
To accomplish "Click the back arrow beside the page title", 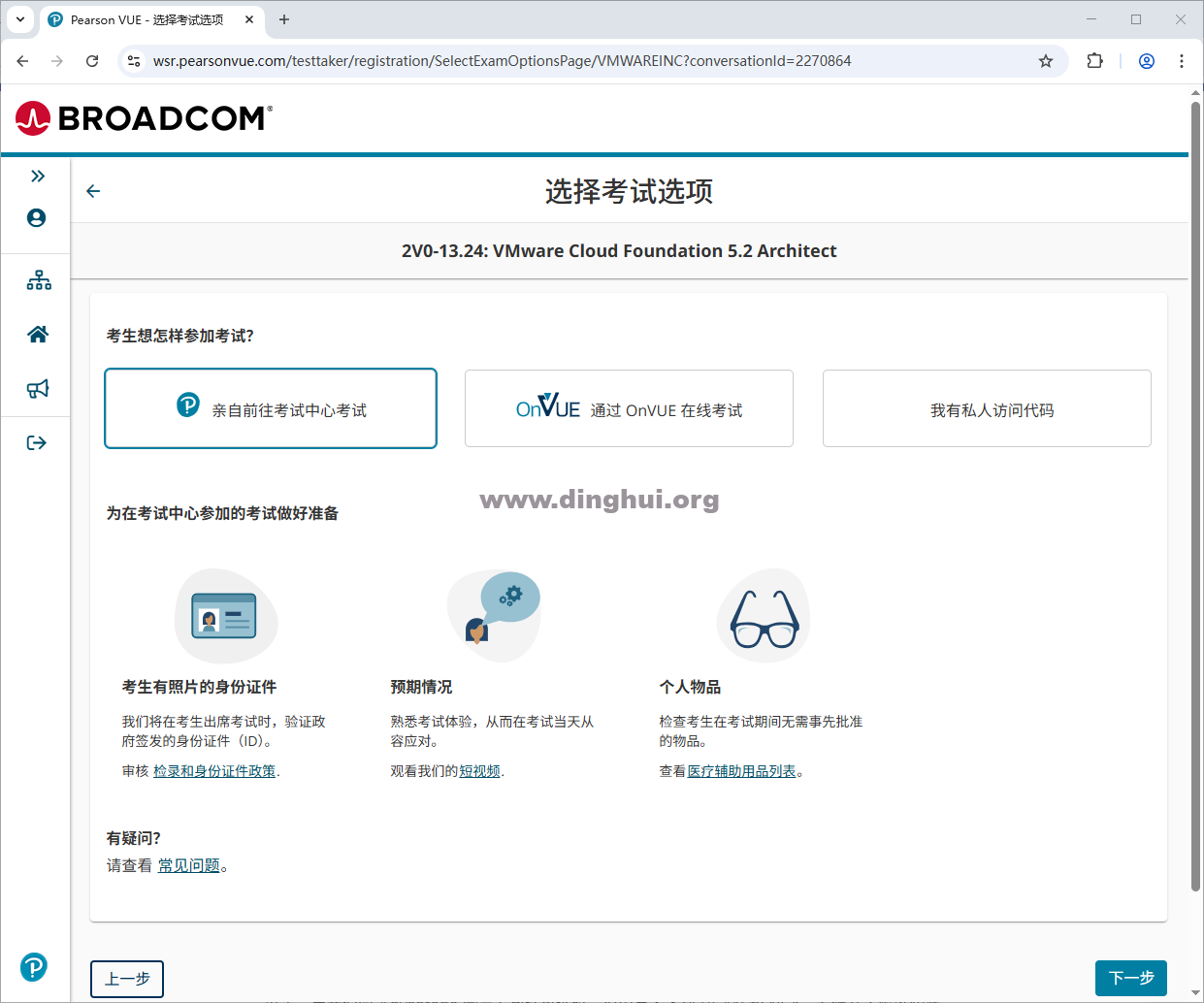I will [93, 191].
